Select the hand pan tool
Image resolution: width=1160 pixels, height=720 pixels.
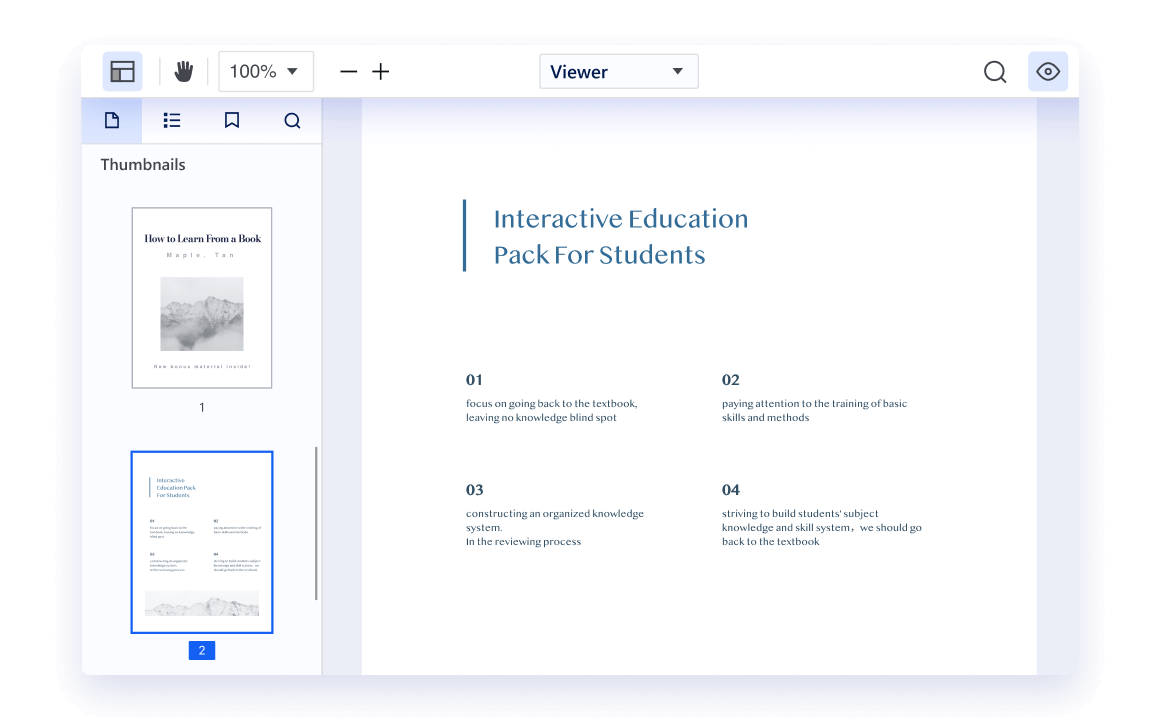point(183,72)
